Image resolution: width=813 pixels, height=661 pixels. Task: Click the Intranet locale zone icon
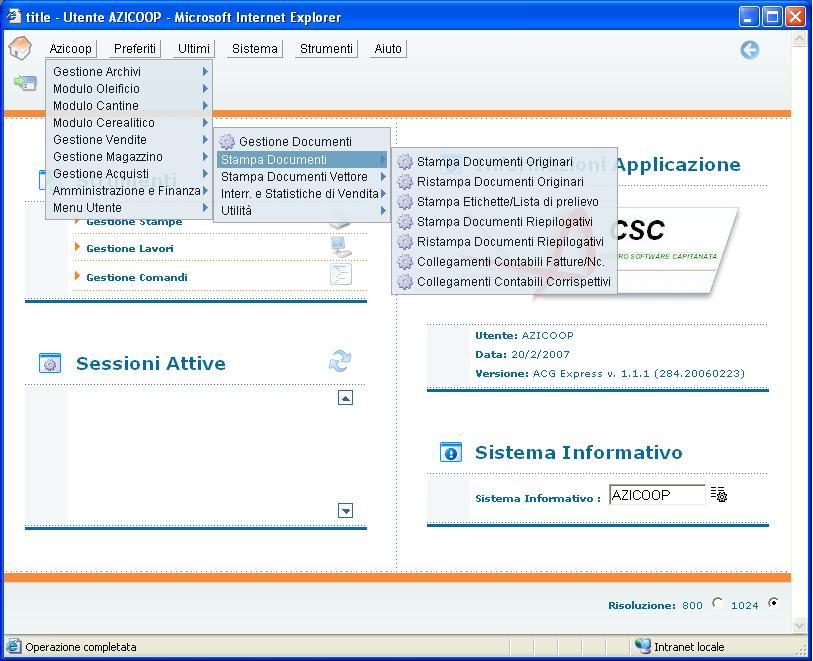pos(643,646)
